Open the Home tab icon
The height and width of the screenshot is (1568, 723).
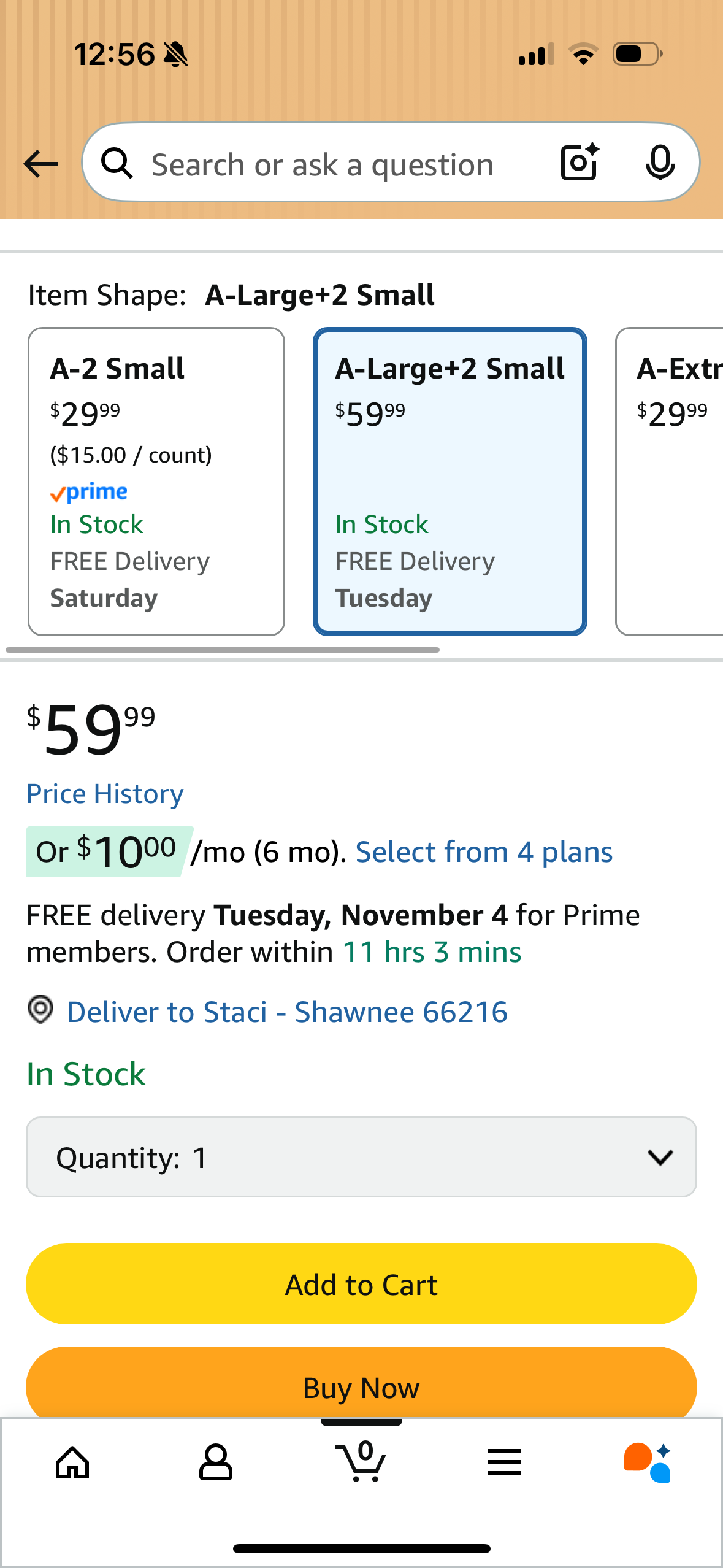[x=72, y=1462]
